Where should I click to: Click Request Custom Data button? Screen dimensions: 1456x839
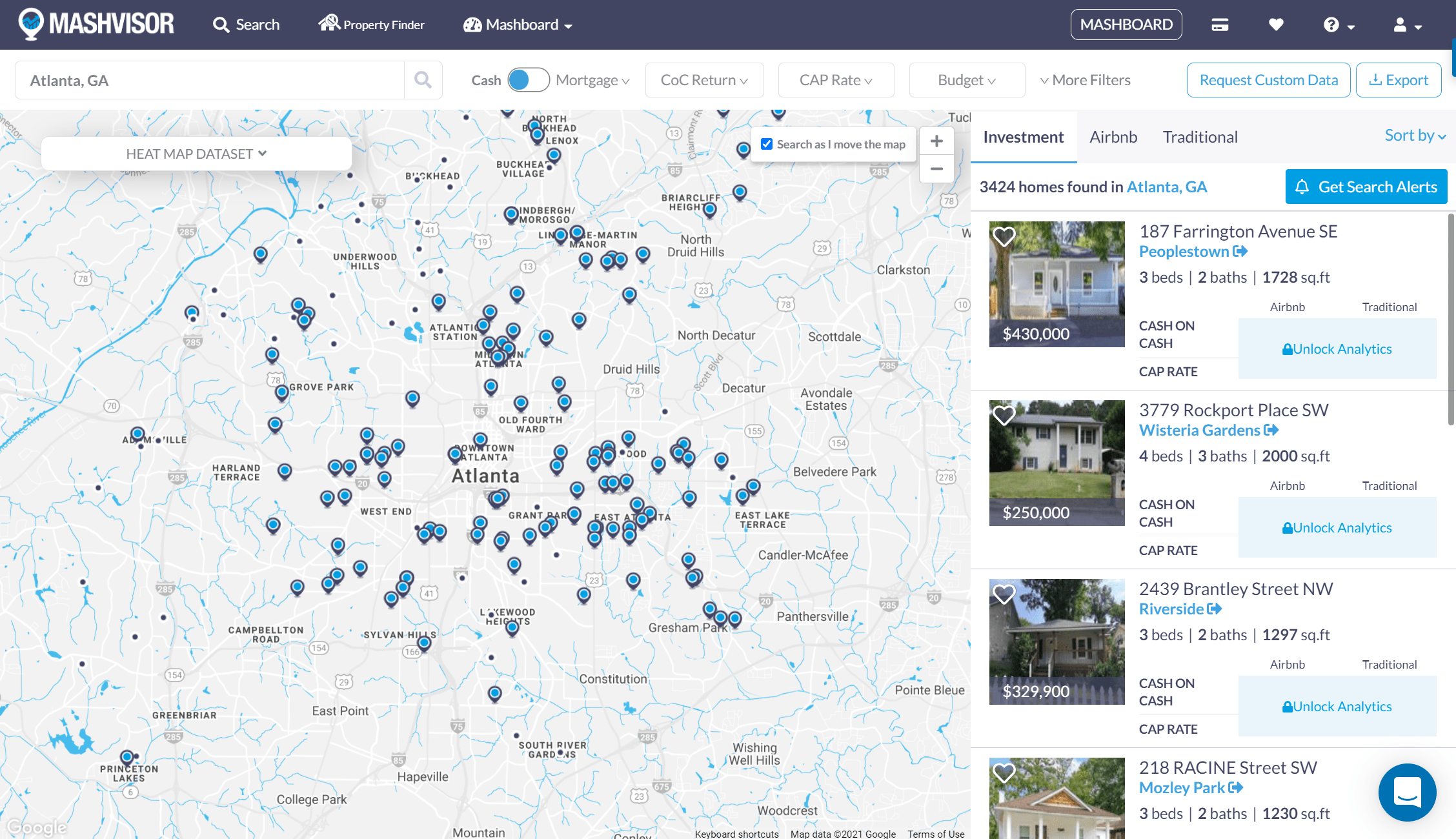pos(1268,80)
